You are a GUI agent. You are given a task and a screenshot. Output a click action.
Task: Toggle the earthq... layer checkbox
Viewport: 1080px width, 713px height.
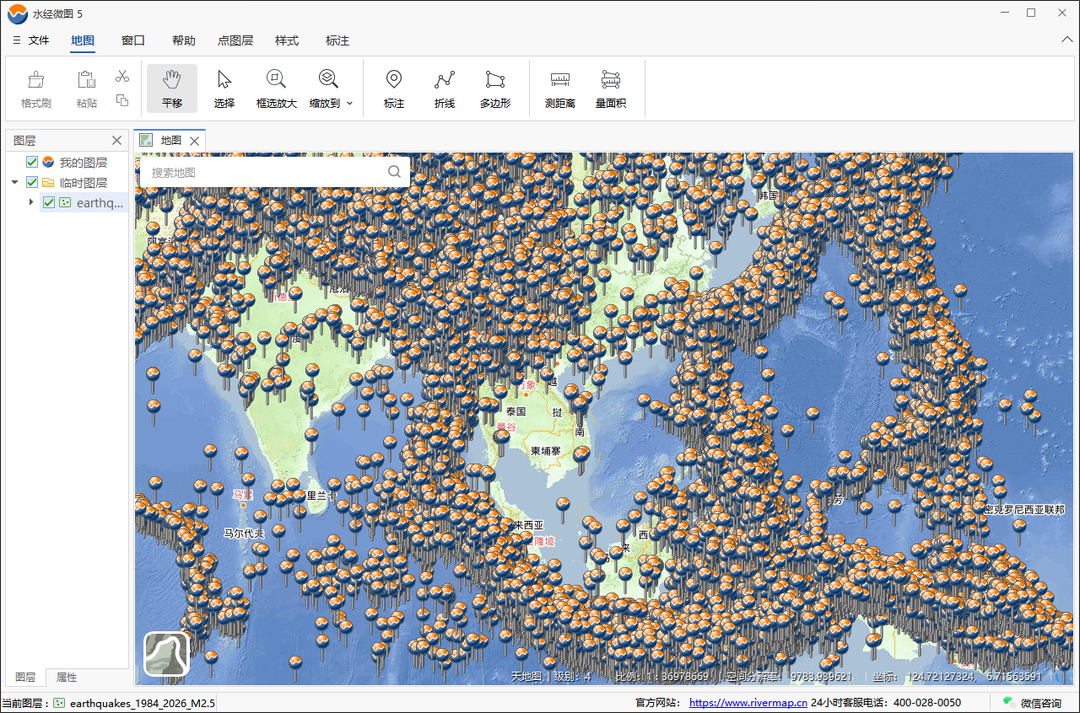[x=48, y=203]
